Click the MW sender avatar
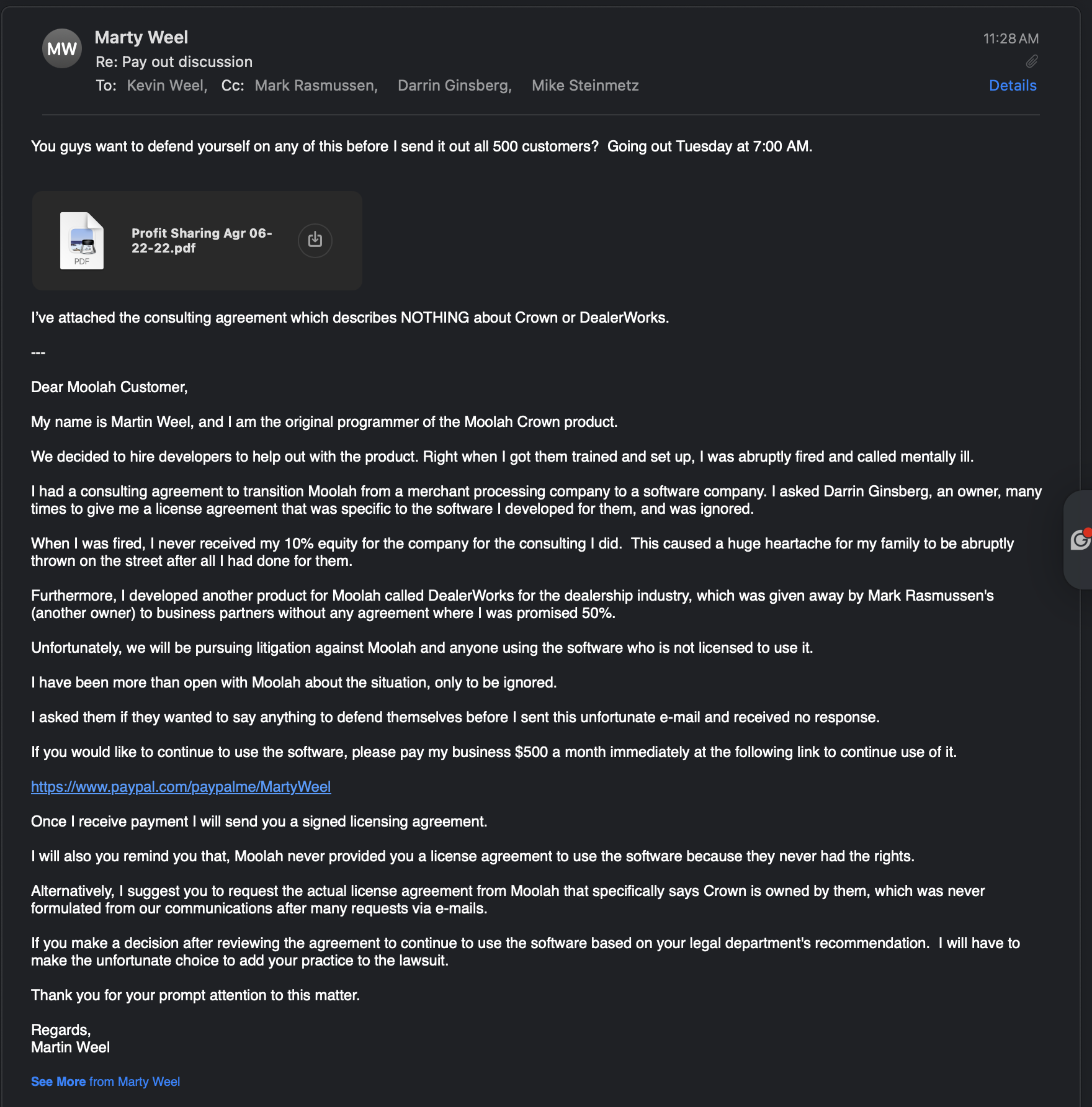This screenshot has height=1107, width=1092. [61, 49]
